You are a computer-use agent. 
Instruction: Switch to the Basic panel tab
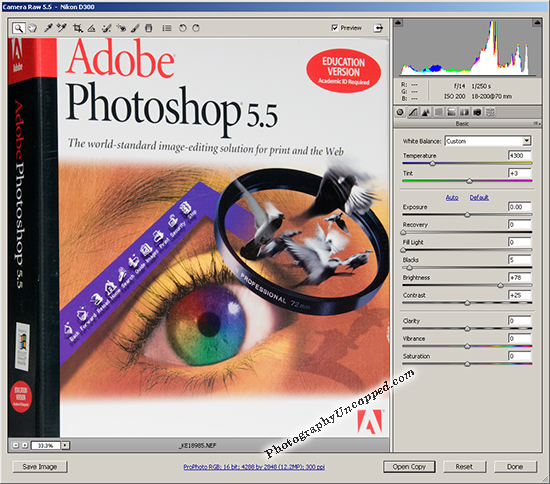tap(400, 112)
